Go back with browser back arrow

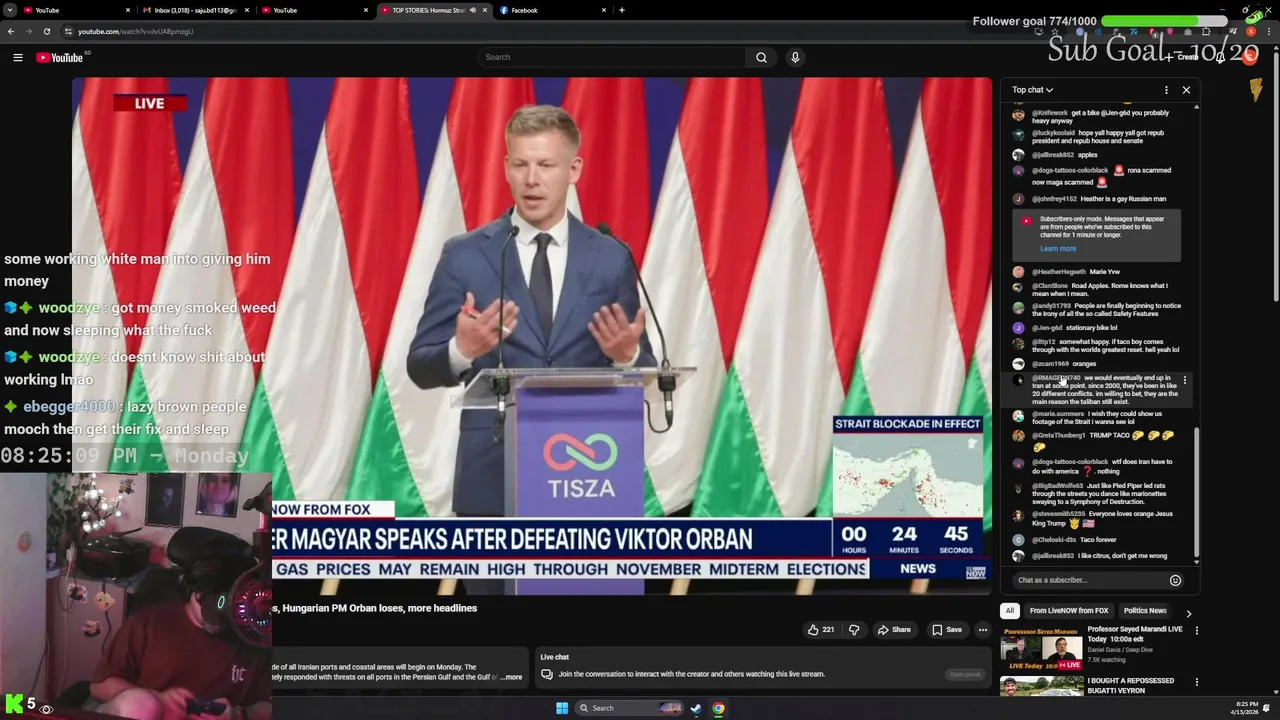click(x=11, y=31)
